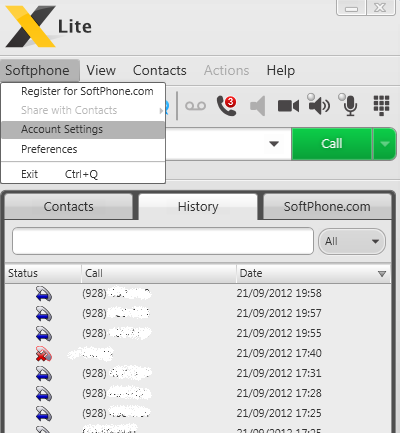Choose Register for SoftPhone.com
The image size is (400, 433).
83,91
